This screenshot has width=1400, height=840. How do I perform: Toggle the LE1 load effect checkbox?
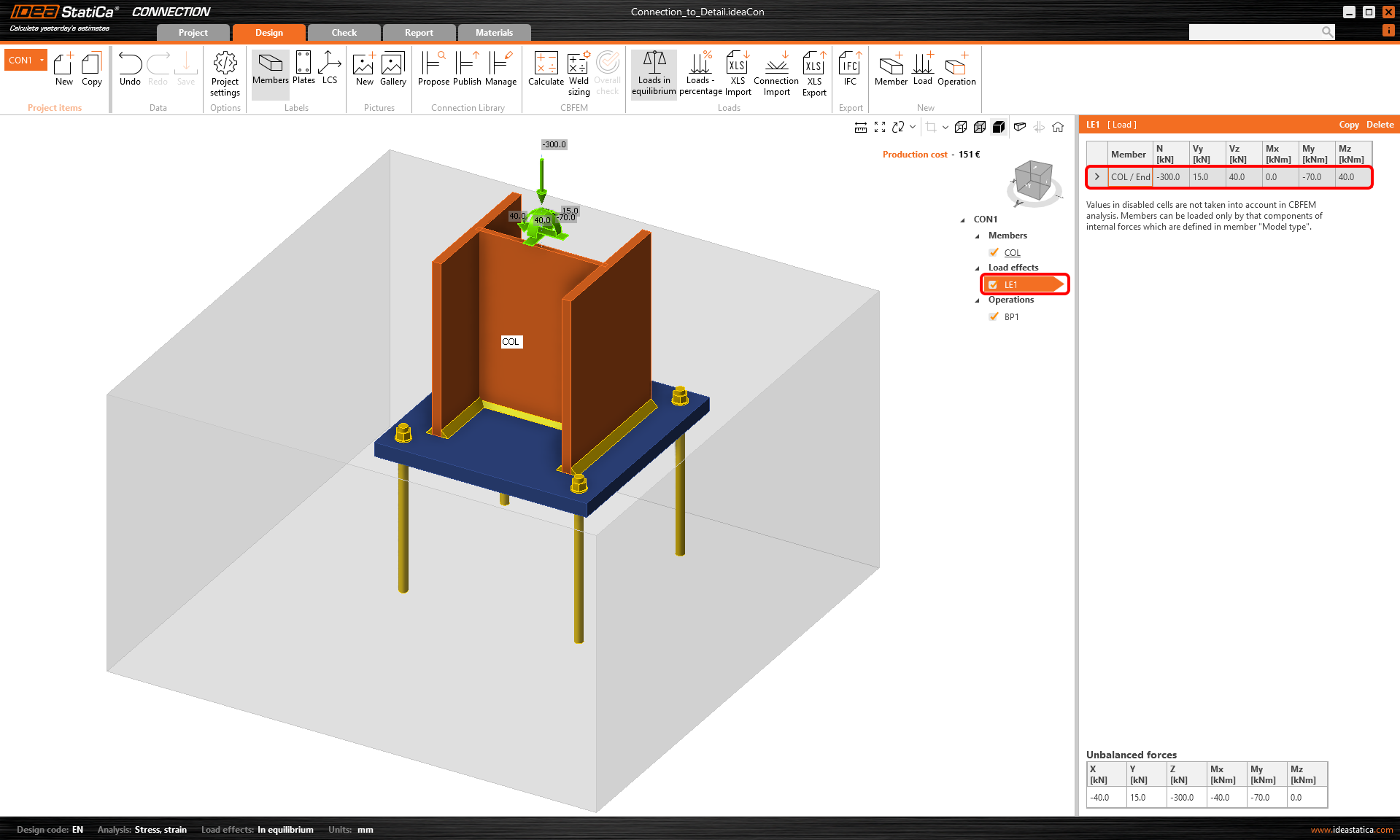994,285
